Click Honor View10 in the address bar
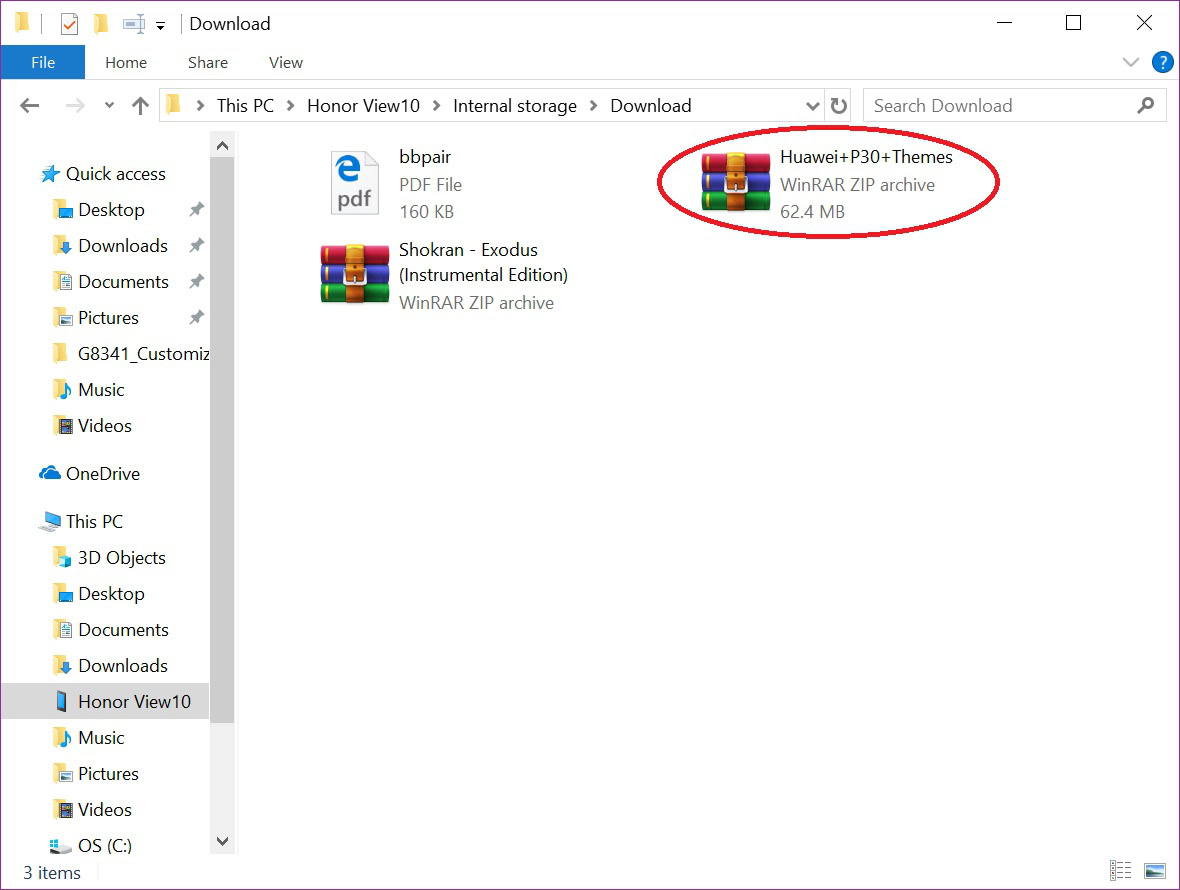Image resolution: width=1180 pixels, height=890 pixels. tap(363, 105)
